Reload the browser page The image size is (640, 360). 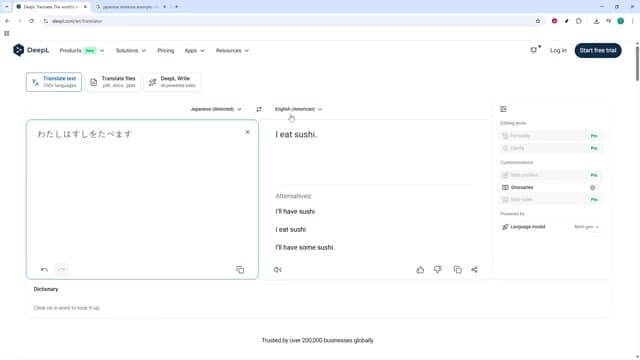click(31, 21)
